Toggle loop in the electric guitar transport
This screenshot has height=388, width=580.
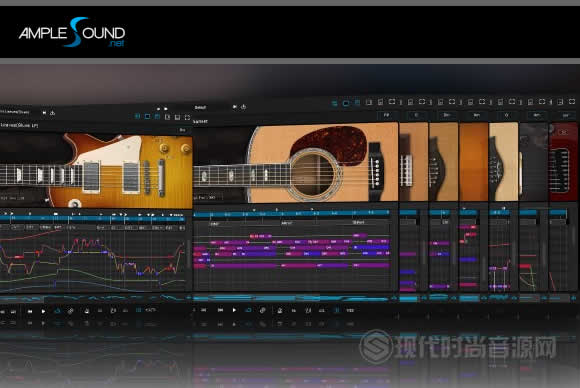[57, 311]
